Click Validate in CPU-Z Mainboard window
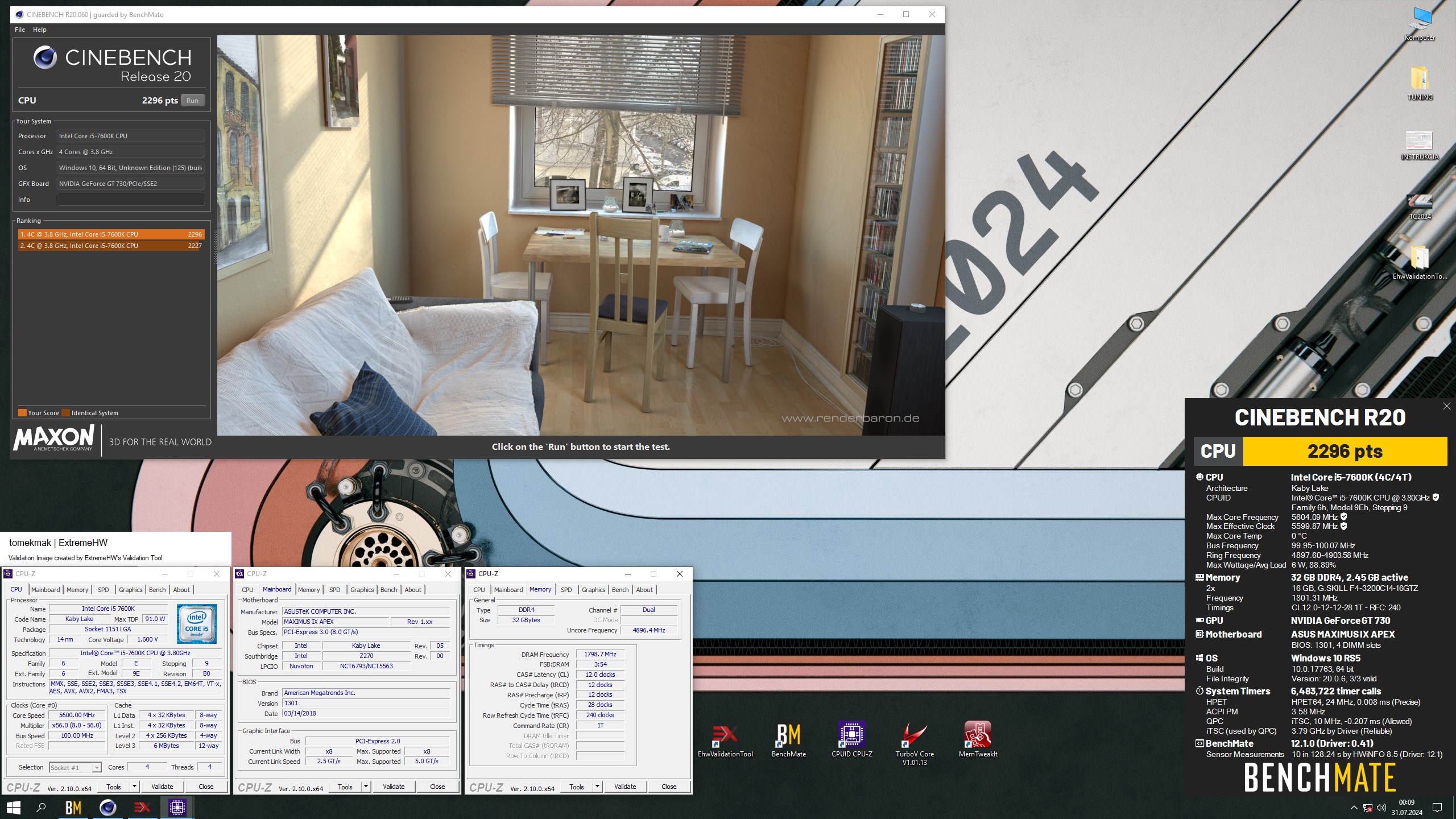 394,787
